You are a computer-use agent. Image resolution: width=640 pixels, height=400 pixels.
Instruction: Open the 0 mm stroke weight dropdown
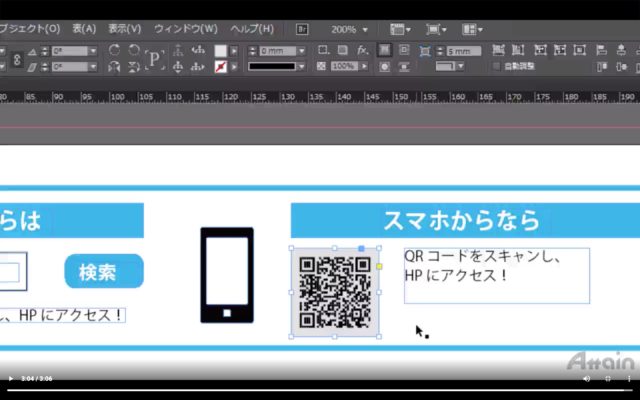pyautogui.click(x=302, y=51)
